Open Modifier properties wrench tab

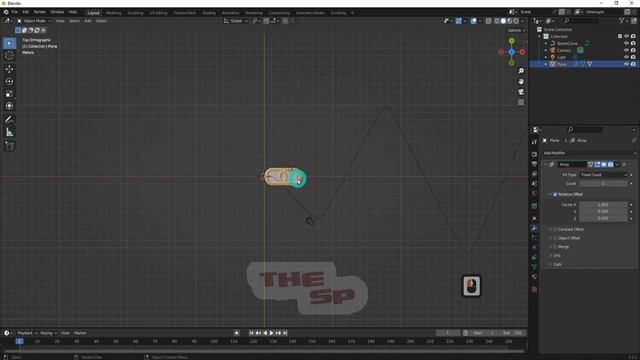[x=534, y=228]
